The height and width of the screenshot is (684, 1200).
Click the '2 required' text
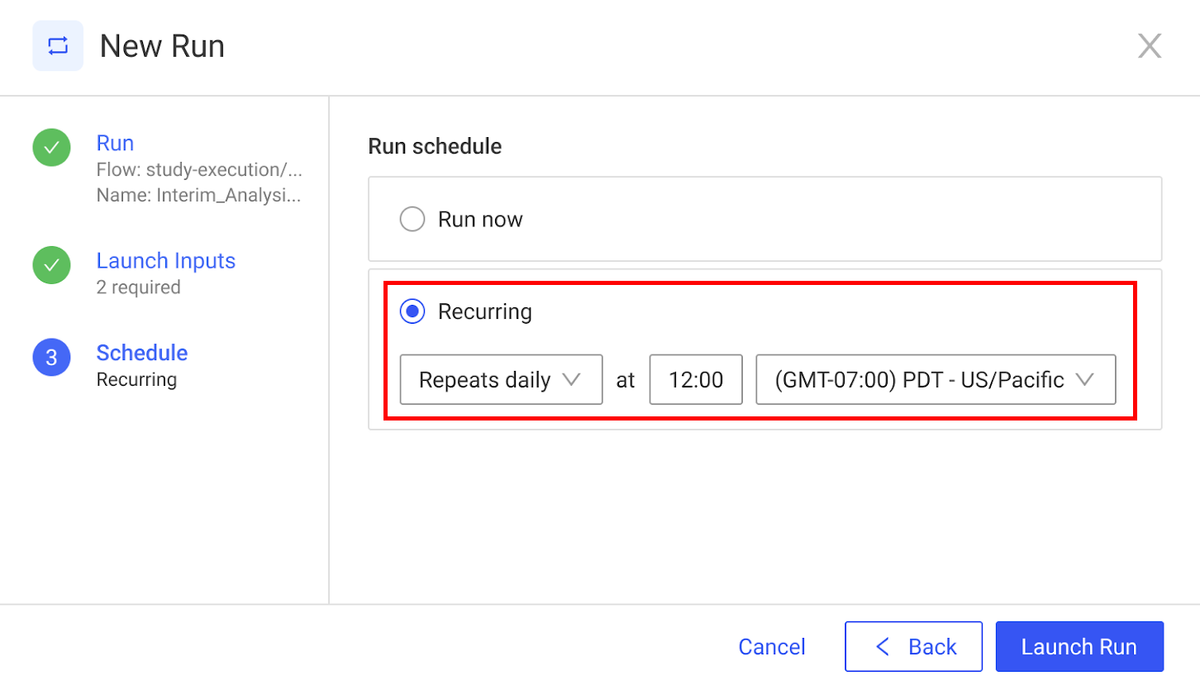point(138,287)
